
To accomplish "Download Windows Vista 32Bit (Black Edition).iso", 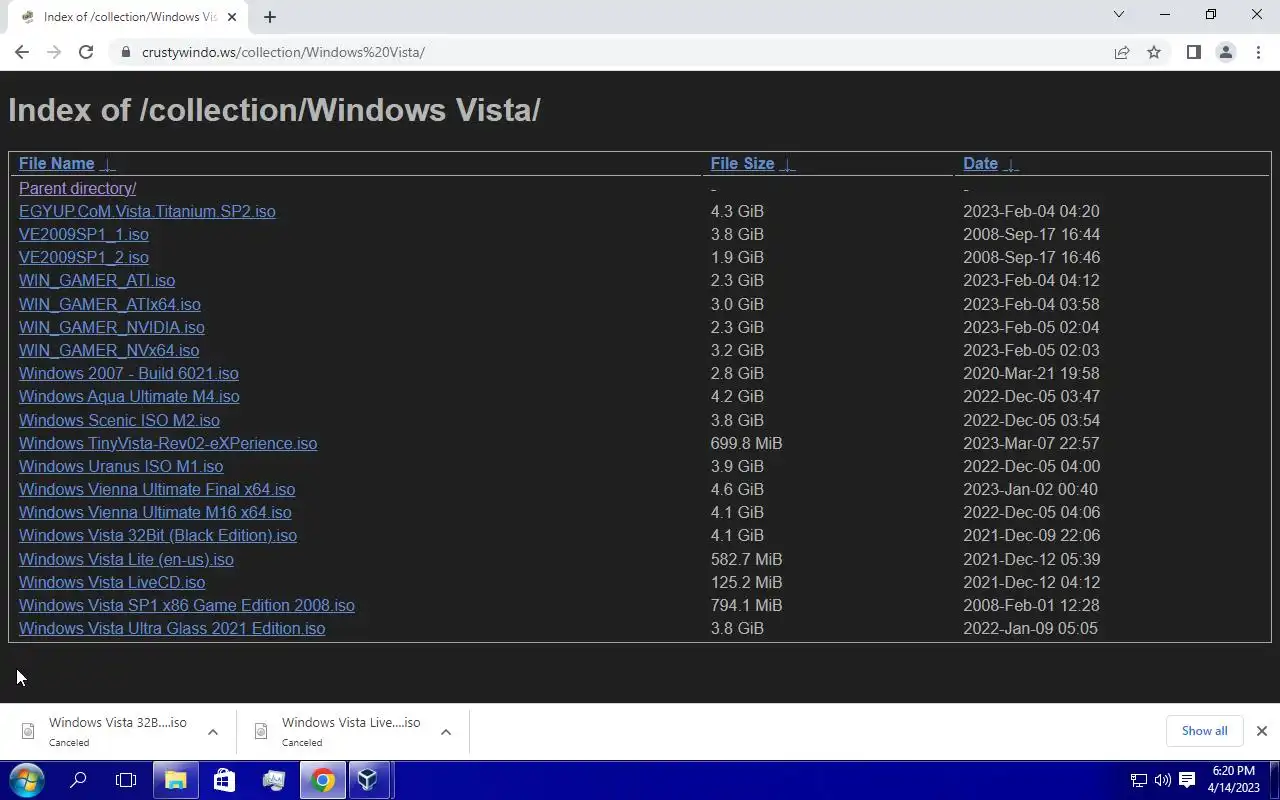I will point(158,535).
